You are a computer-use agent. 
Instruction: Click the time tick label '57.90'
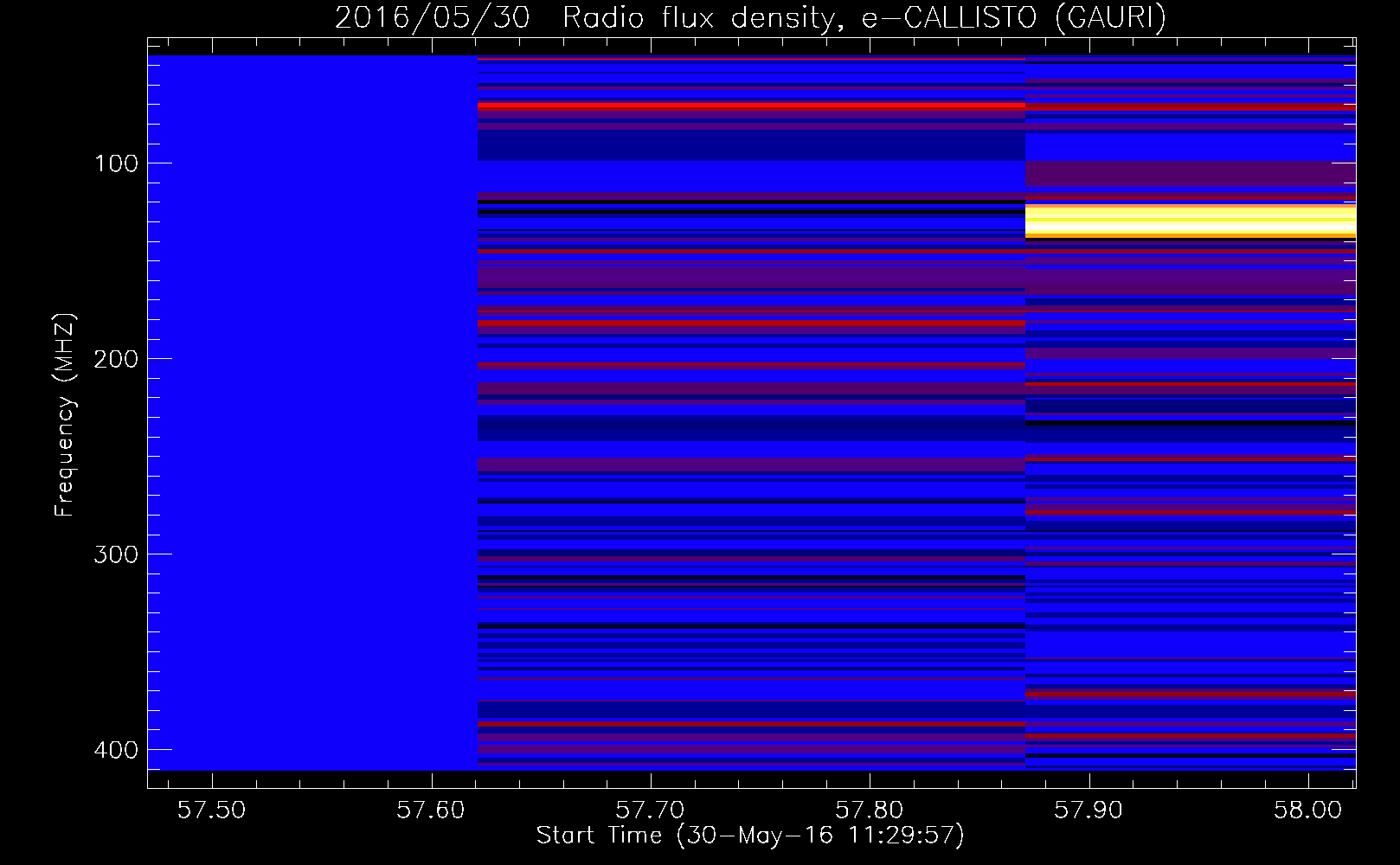1089,811
